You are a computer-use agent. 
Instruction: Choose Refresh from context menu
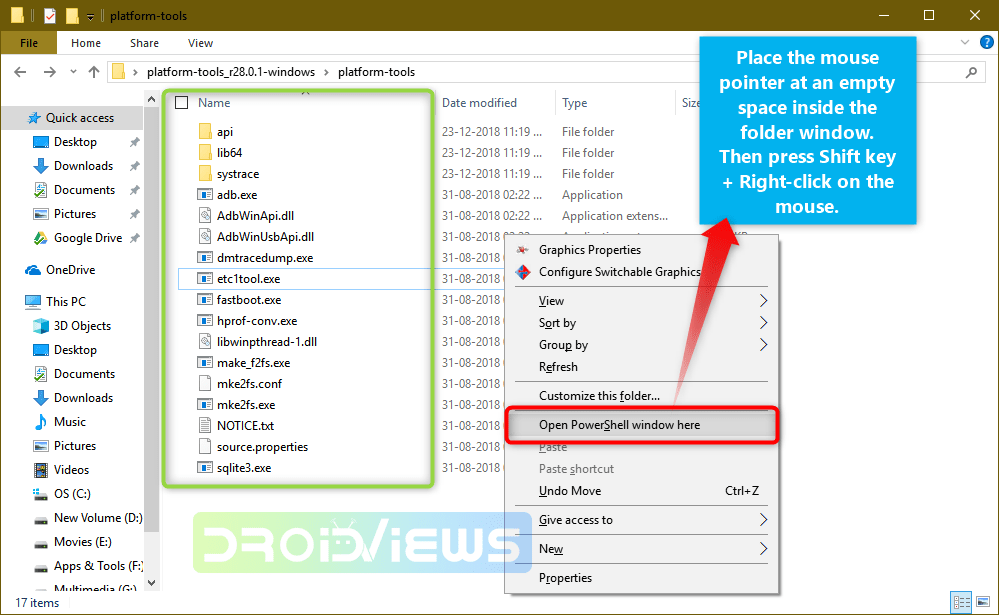coord(558,367)
